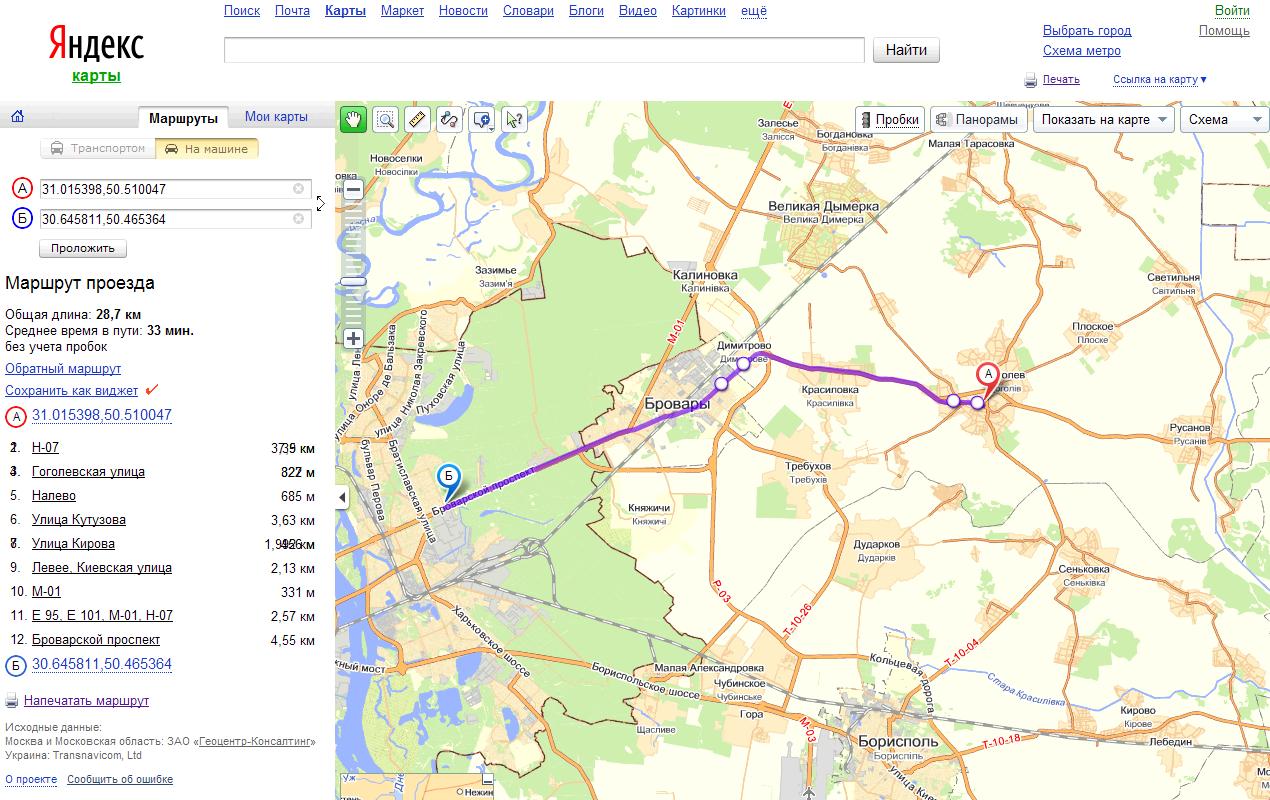
Task: Click the blue Б marker on map
Action: point(449,480)
